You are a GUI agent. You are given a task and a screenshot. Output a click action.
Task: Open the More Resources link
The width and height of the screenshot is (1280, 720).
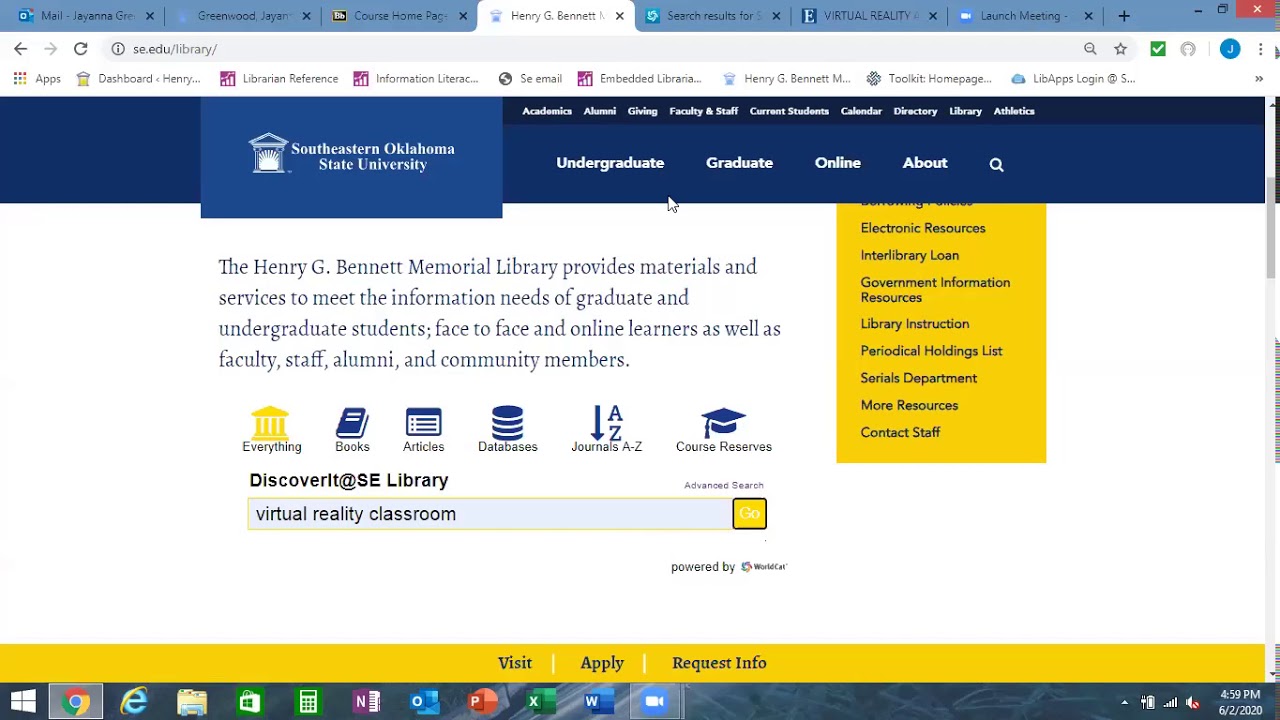909,405
